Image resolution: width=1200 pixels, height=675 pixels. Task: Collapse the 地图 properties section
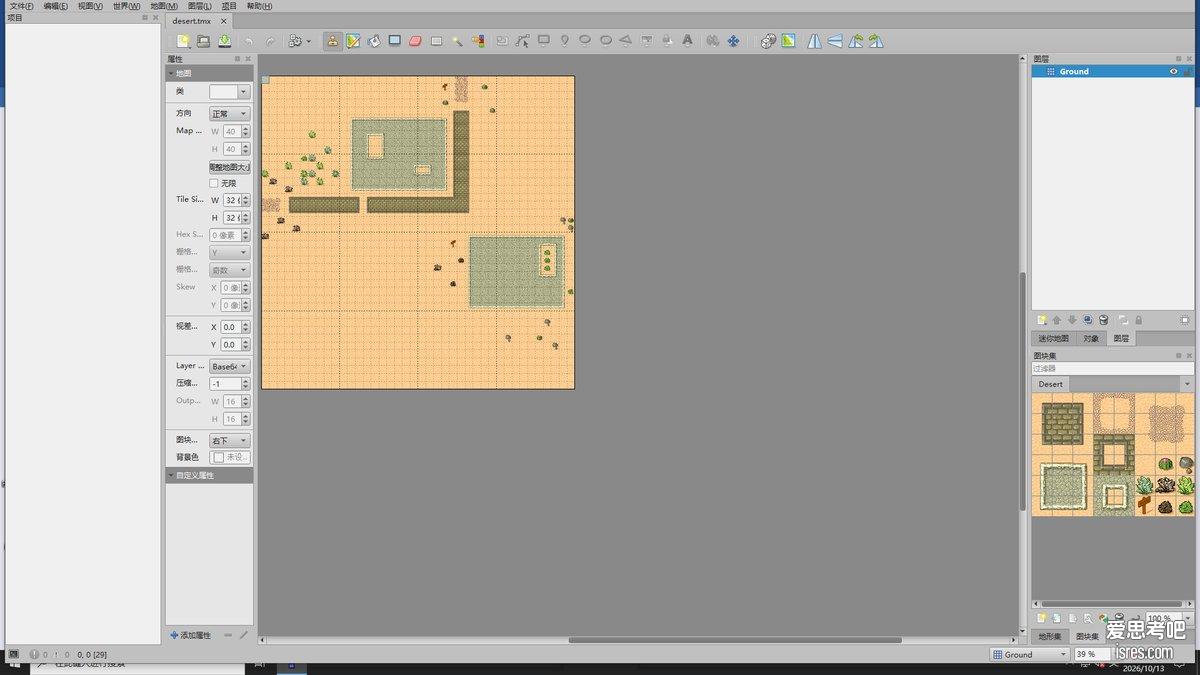click(170, 73)
